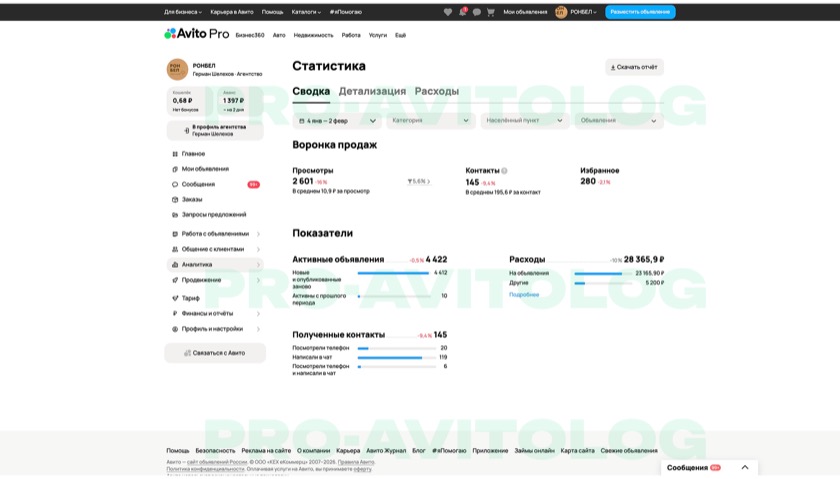Screen dimensions: 840x479
Task: Open shopping cart icon
Action: click(491, 12)
